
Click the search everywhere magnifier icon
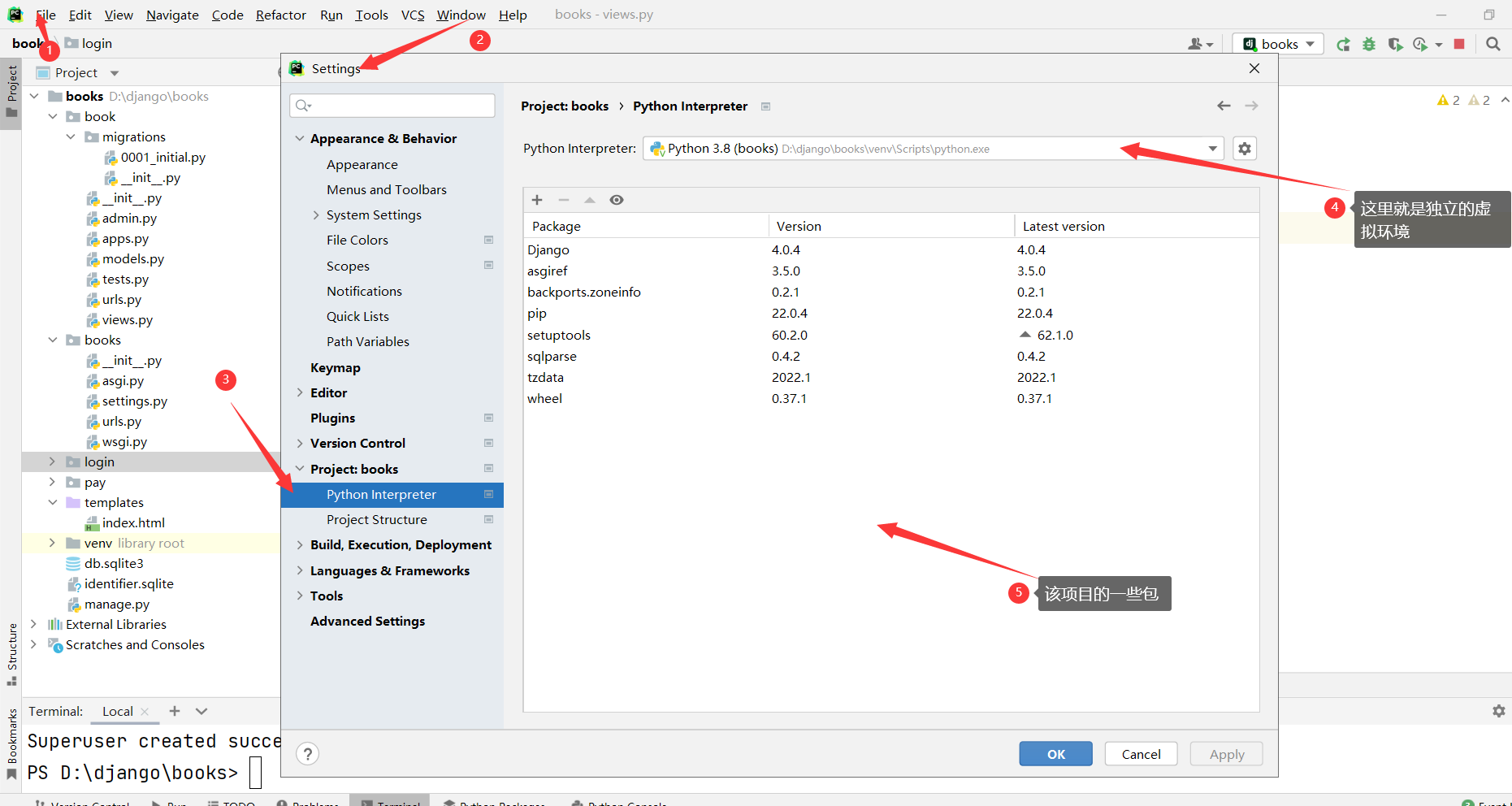pyautogui.click(x=1493, y=44)
